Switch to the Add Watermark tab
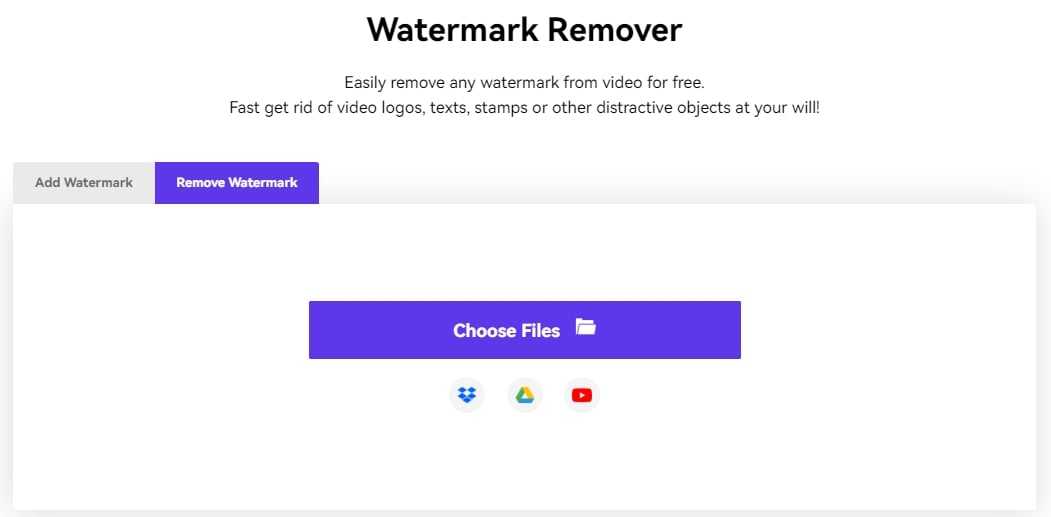Screen dimensions: 1051x517 (x=84, y=183)
